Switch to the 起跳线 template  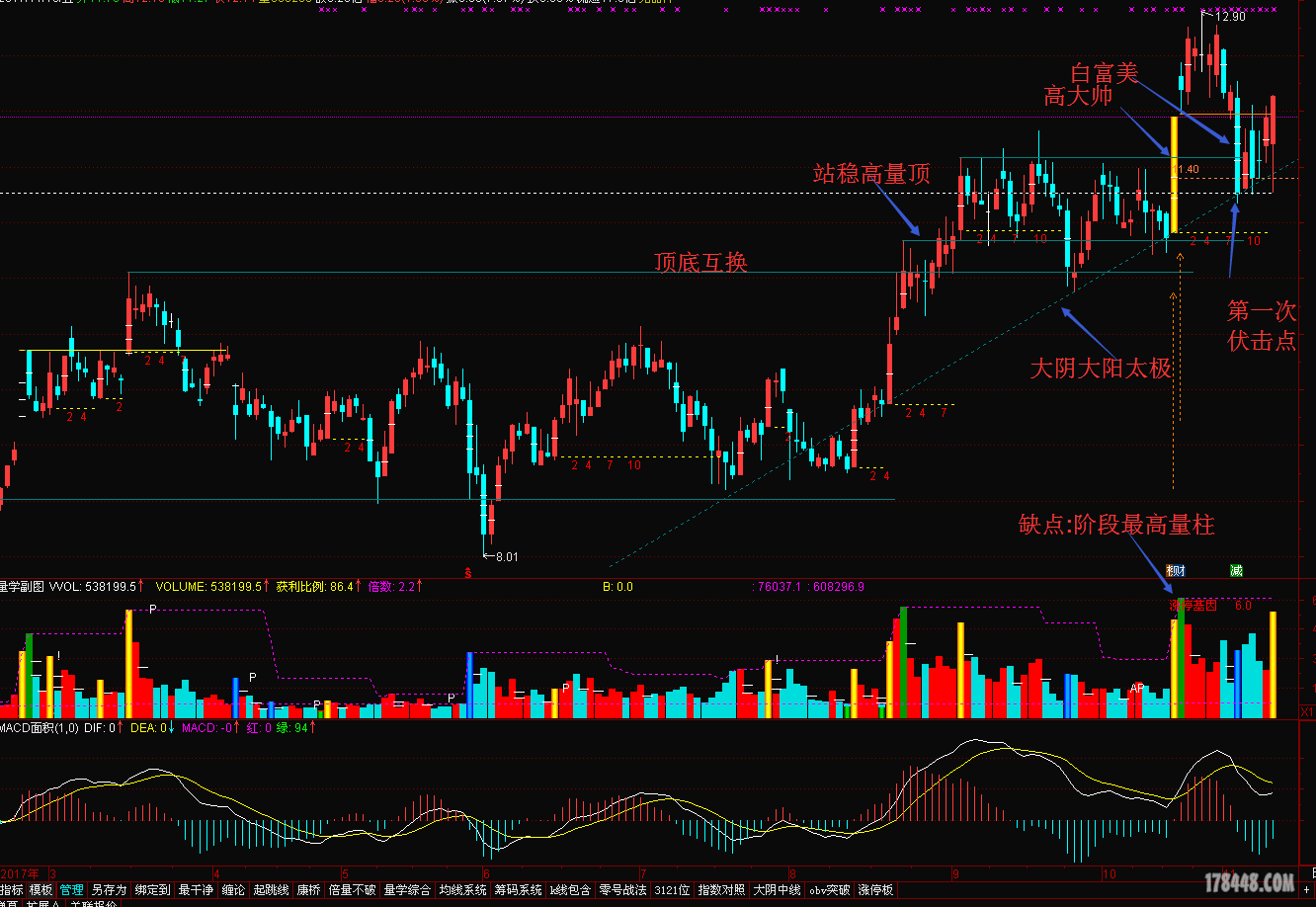[x=271, y=889]
